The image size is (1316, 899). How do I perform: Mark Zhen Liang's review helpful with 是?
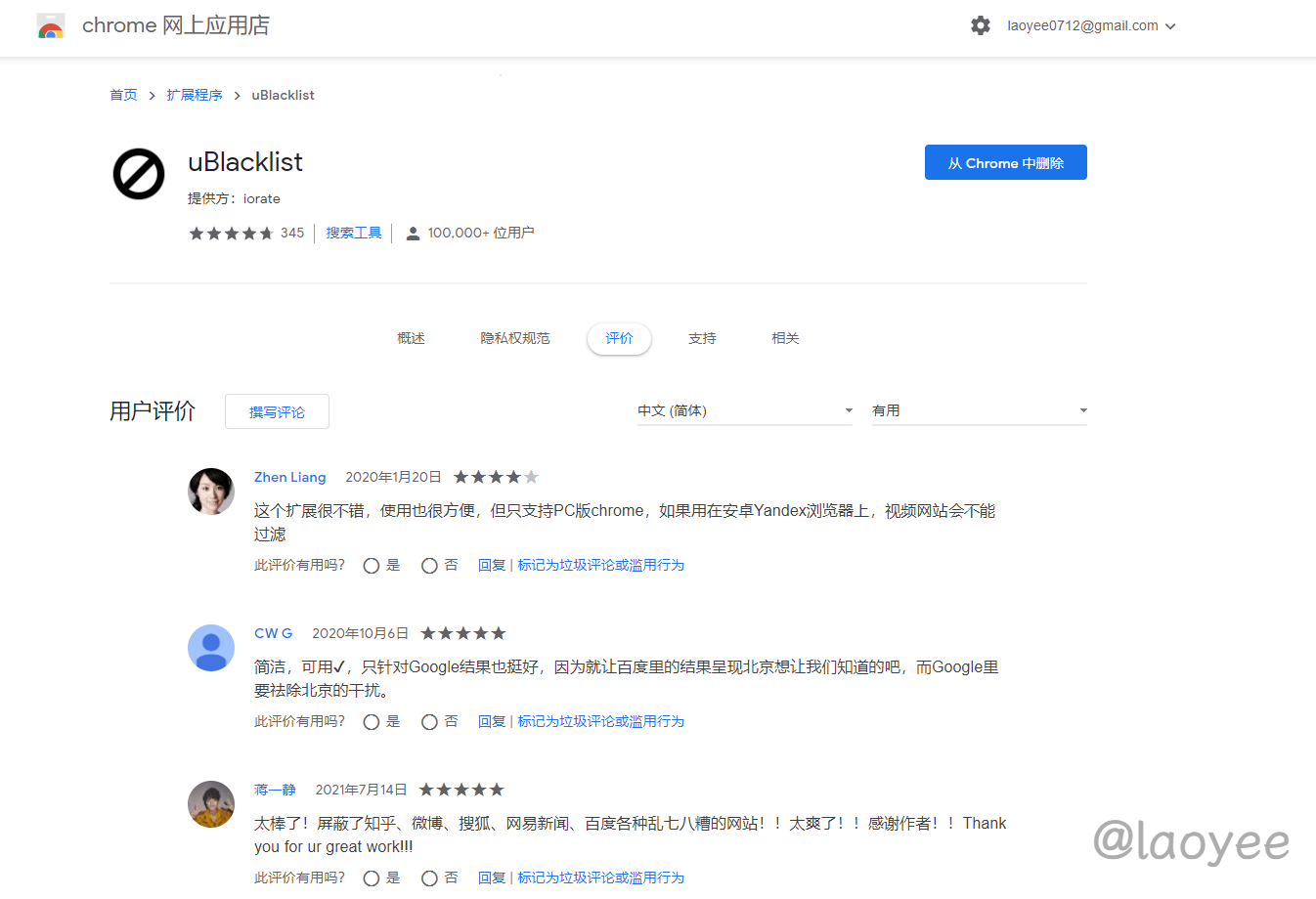pos(372,566)
